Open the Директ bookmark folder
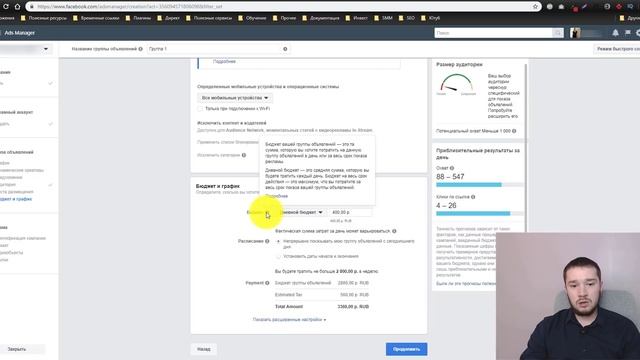 pos(168,18)
